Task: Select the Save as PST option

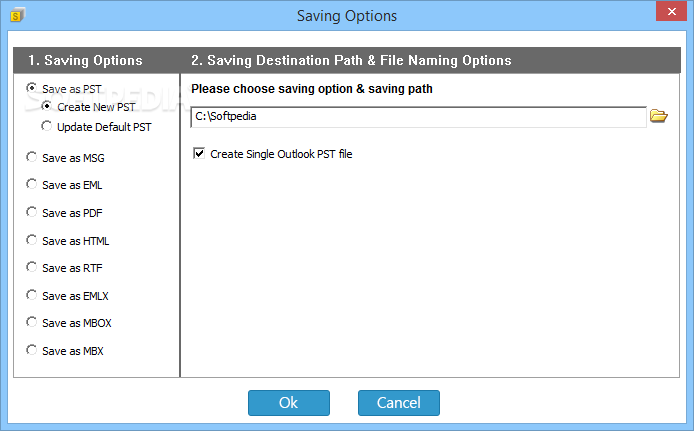Action: coord(32,89)
